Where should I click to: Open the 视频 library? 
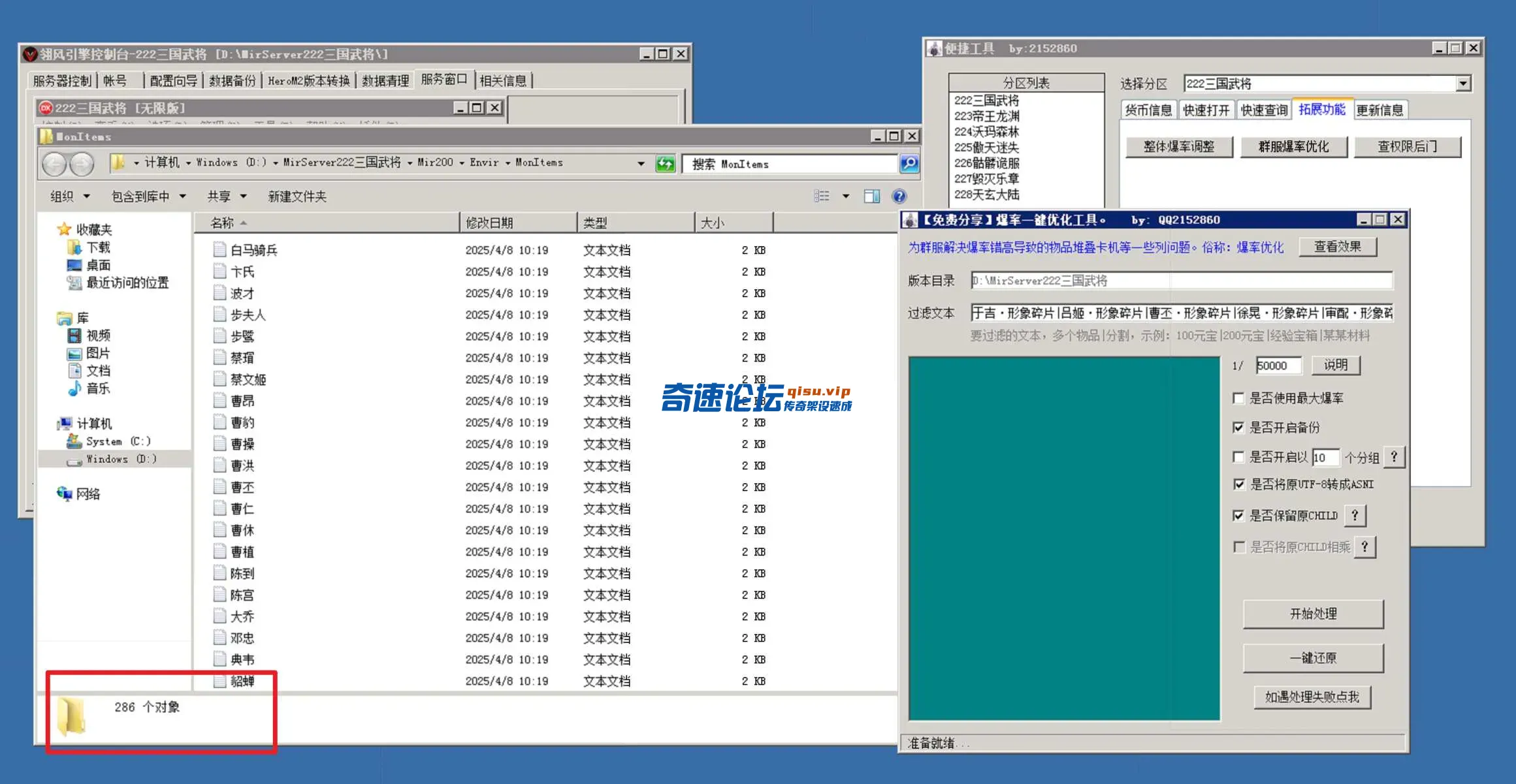point(89,336)
